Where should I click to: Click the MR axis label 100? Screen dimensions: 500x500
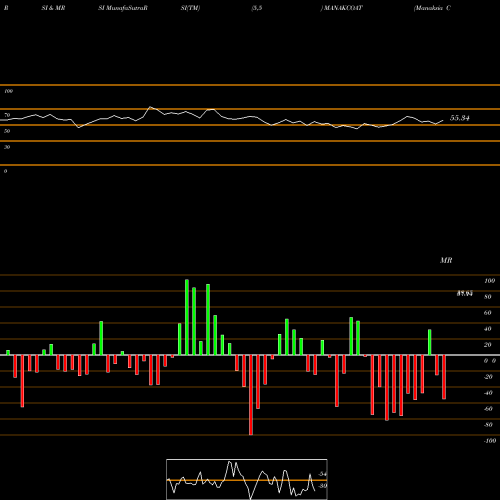pos(489,281)
